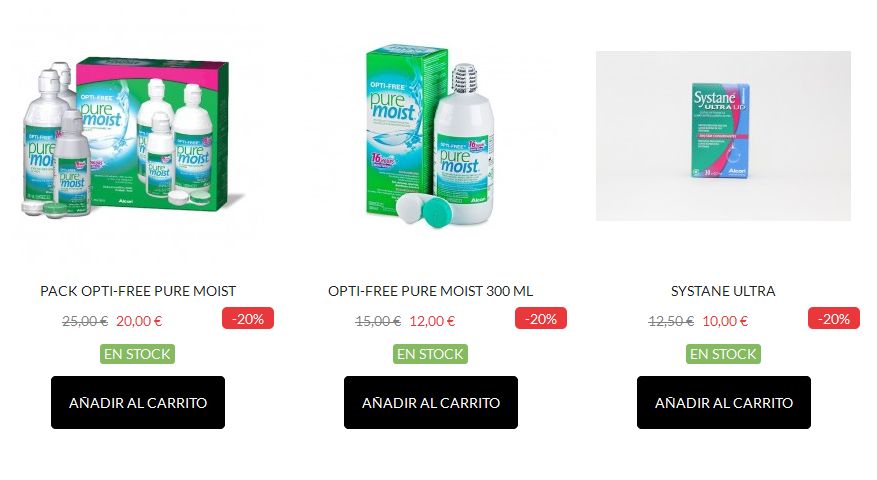Open the Systane Ultra product image
The height and width of the screenshot is (480, 877).
[723, 136]
